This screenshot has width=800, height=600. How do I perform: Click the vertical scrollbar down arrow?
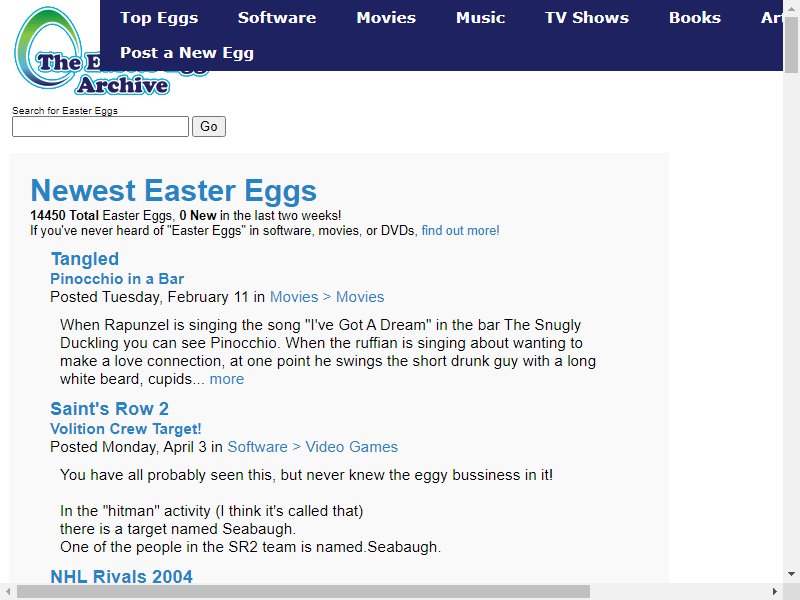point(791,574)
